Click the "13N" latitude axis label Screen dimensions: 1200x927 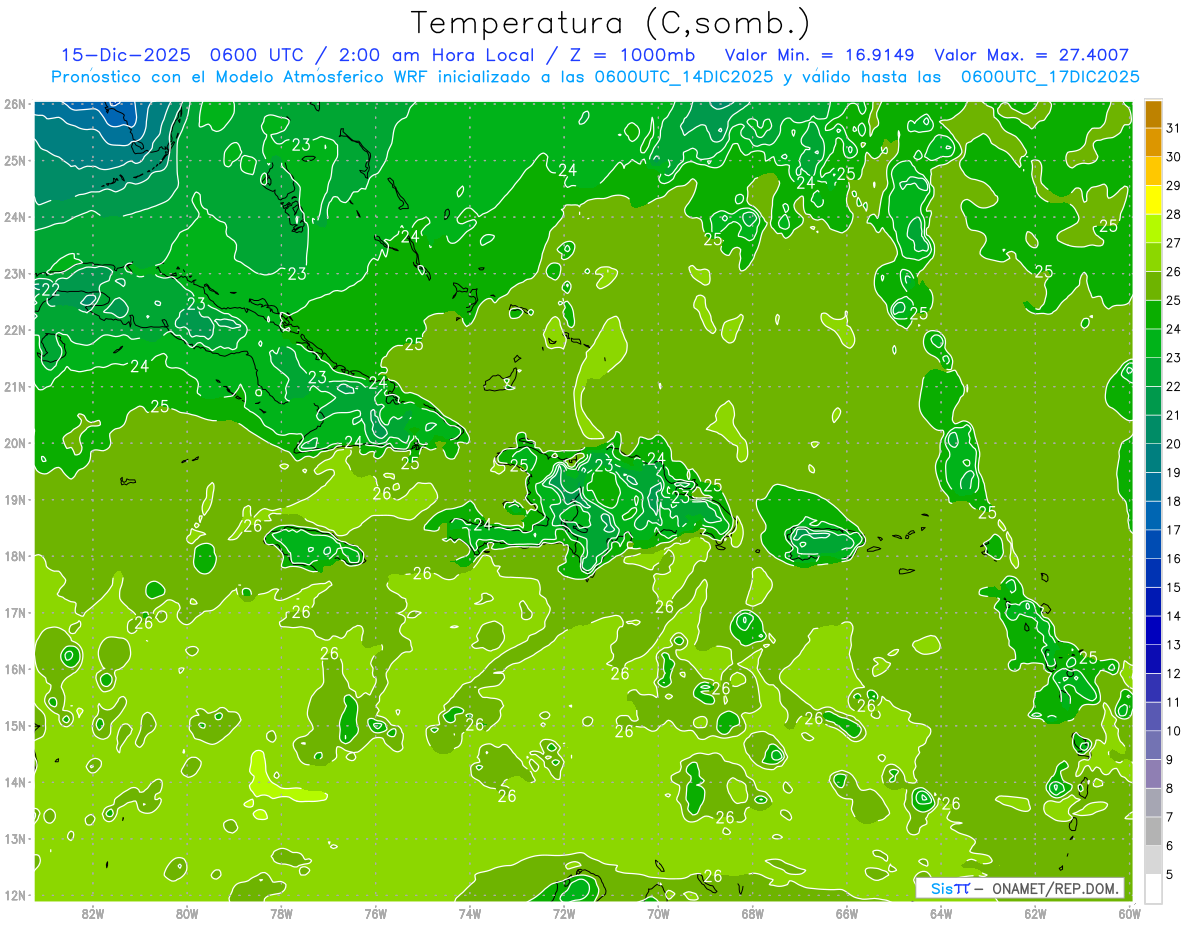(15, 839)
